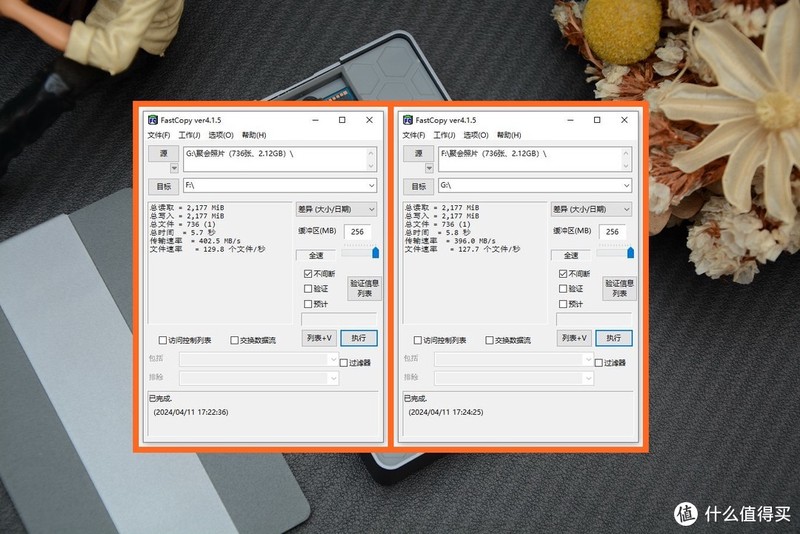
Task: Click 源 button in left window
Action: 163,154
